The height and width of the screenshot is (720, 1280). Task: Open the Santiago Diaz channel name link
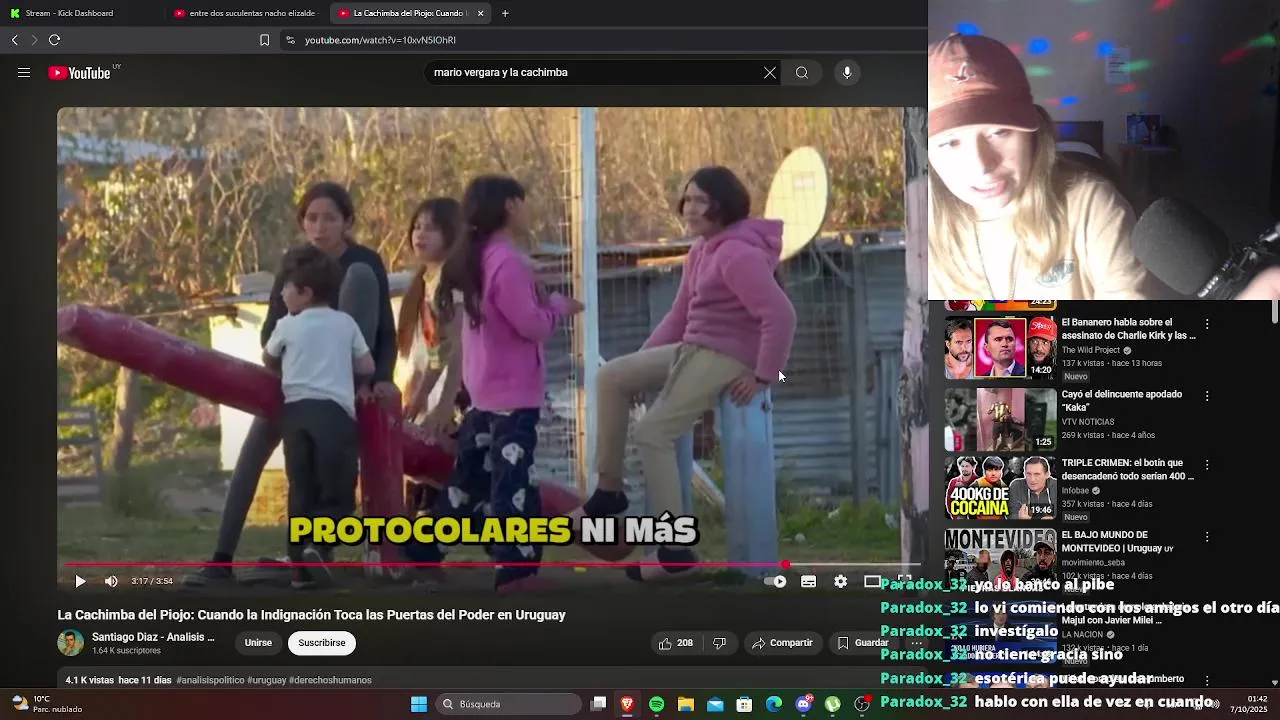[153, 637]
